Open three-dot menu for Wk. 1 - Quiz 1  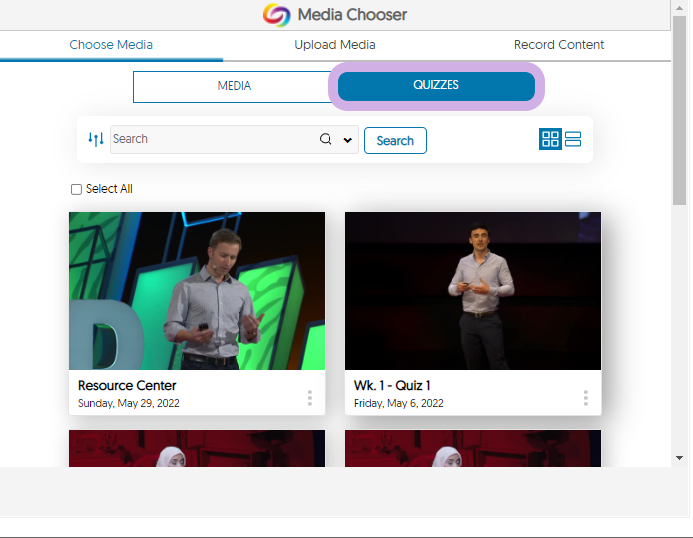[586, 398]
